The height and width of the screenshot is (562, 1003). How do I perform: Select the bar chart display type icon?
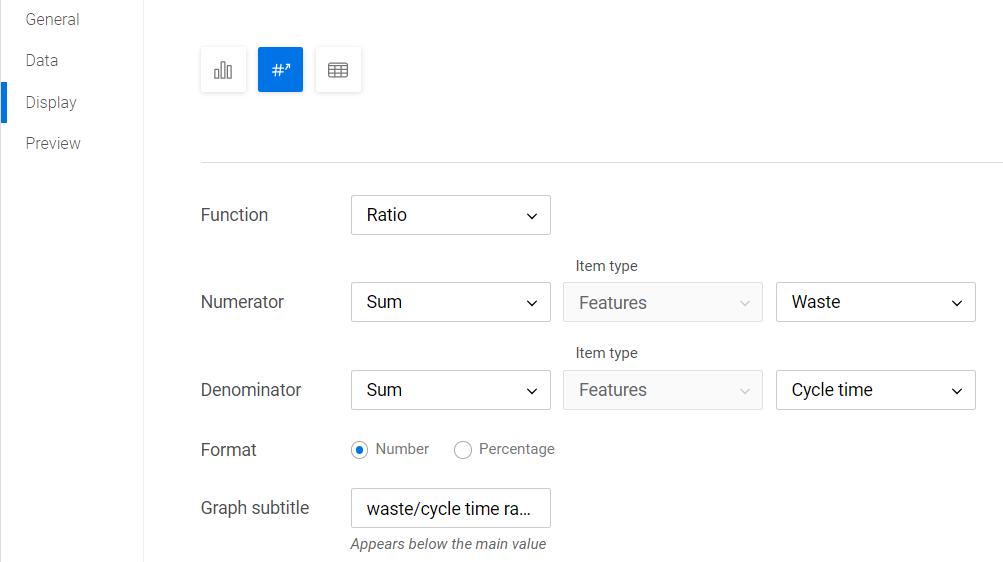click(x=223, y=70)
